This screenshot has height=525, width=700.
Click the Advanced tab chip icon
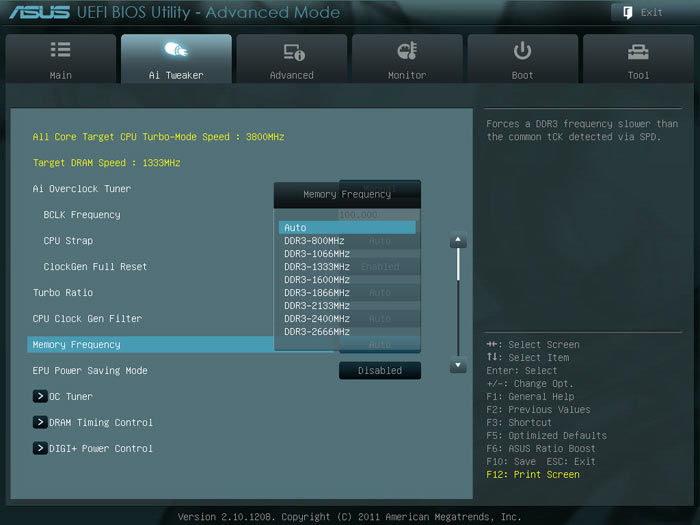click(x=292, y=51)
